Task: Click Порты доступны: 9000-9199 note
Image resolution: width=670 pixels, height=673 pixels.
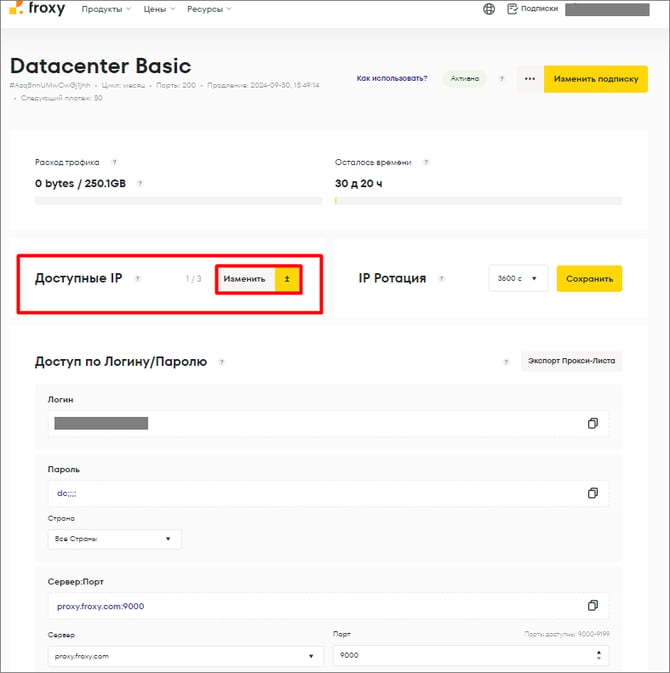Action: click(567, 634)
